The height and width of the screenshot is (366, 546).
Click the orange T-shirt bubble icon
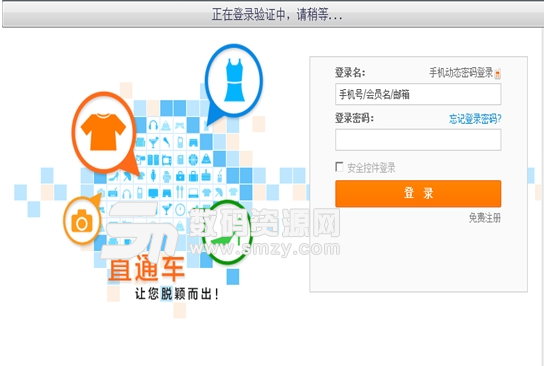coord(103,132)
